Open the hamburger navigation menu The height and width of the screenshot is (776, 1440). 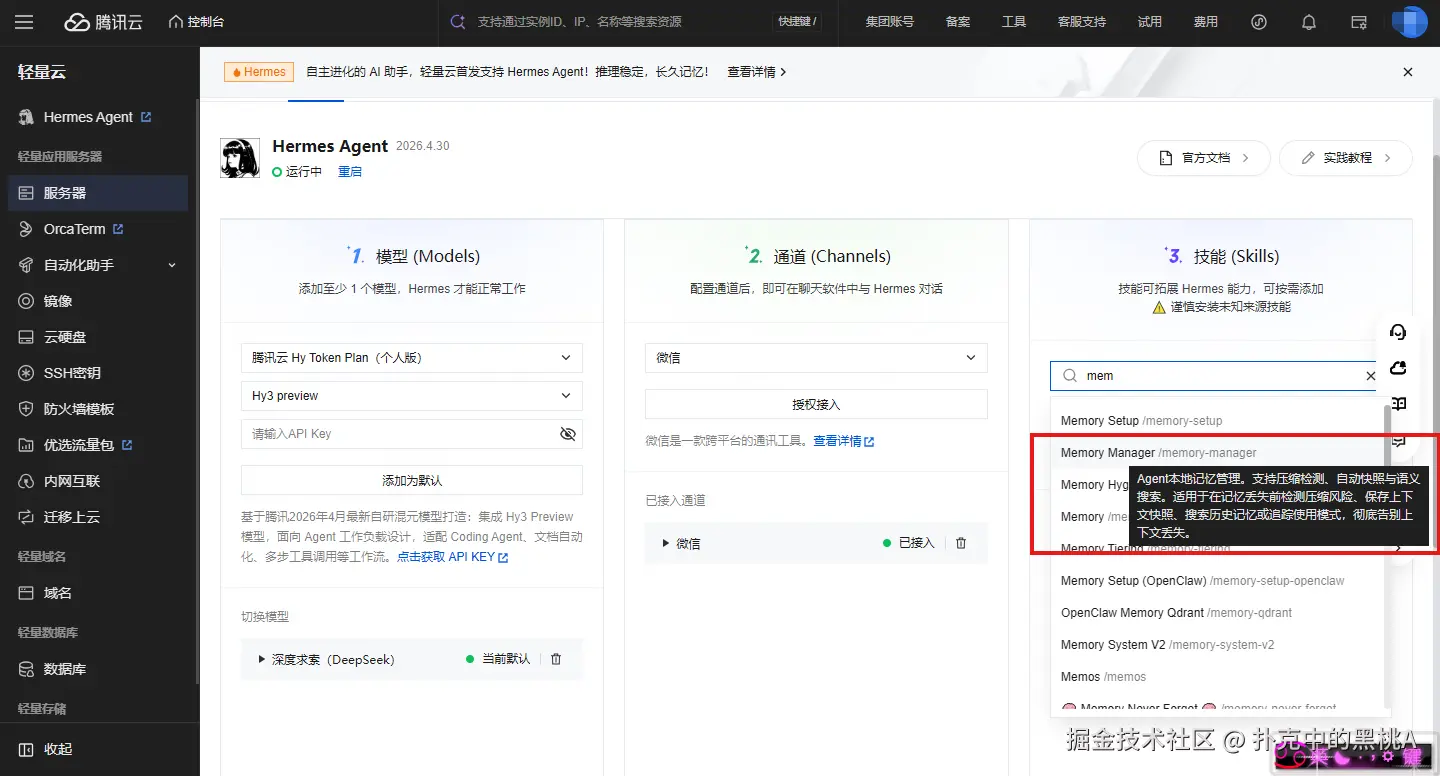[x=24, y=22]
